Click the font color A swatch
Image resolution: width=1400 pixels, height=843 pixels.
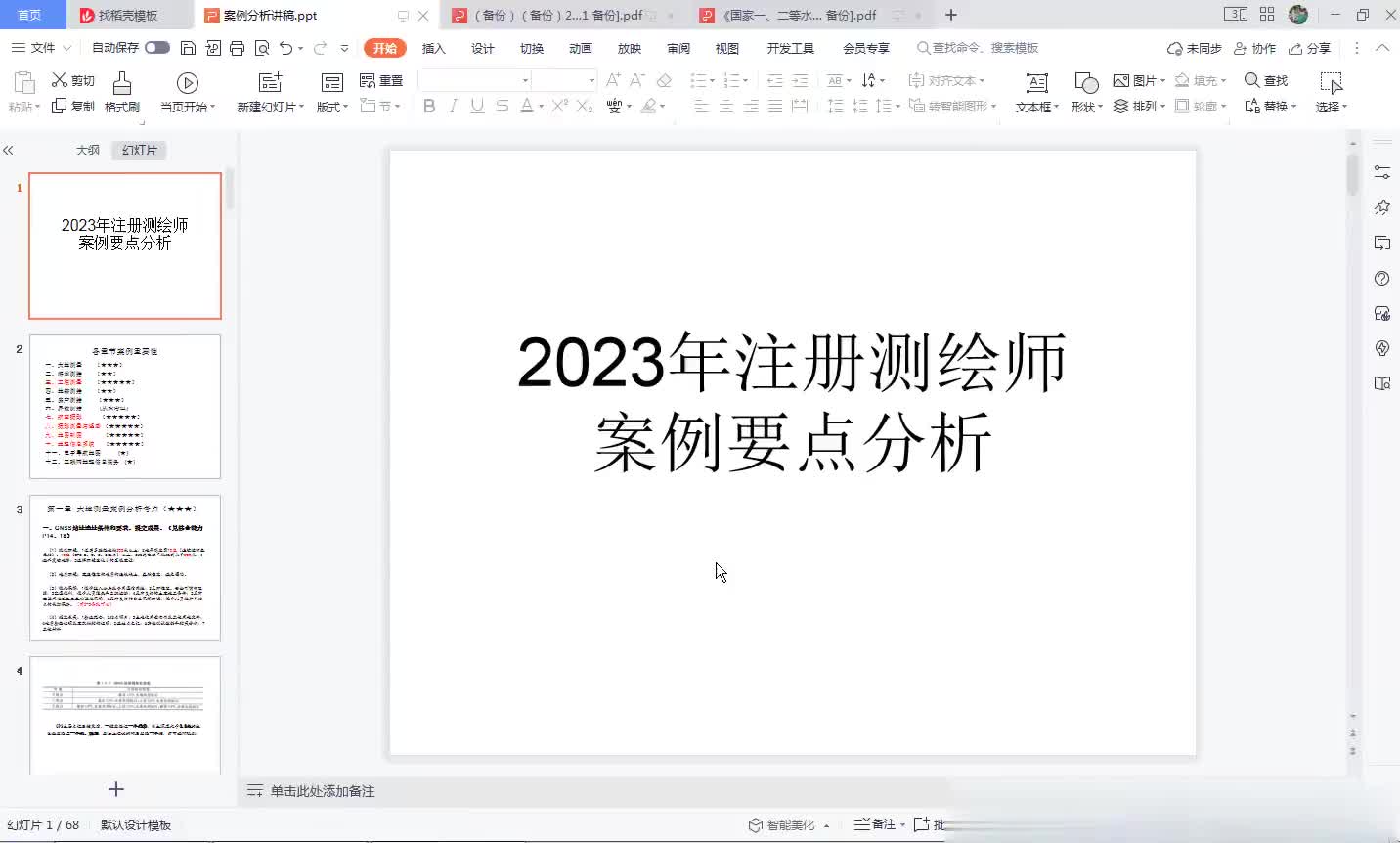[527, 106]
